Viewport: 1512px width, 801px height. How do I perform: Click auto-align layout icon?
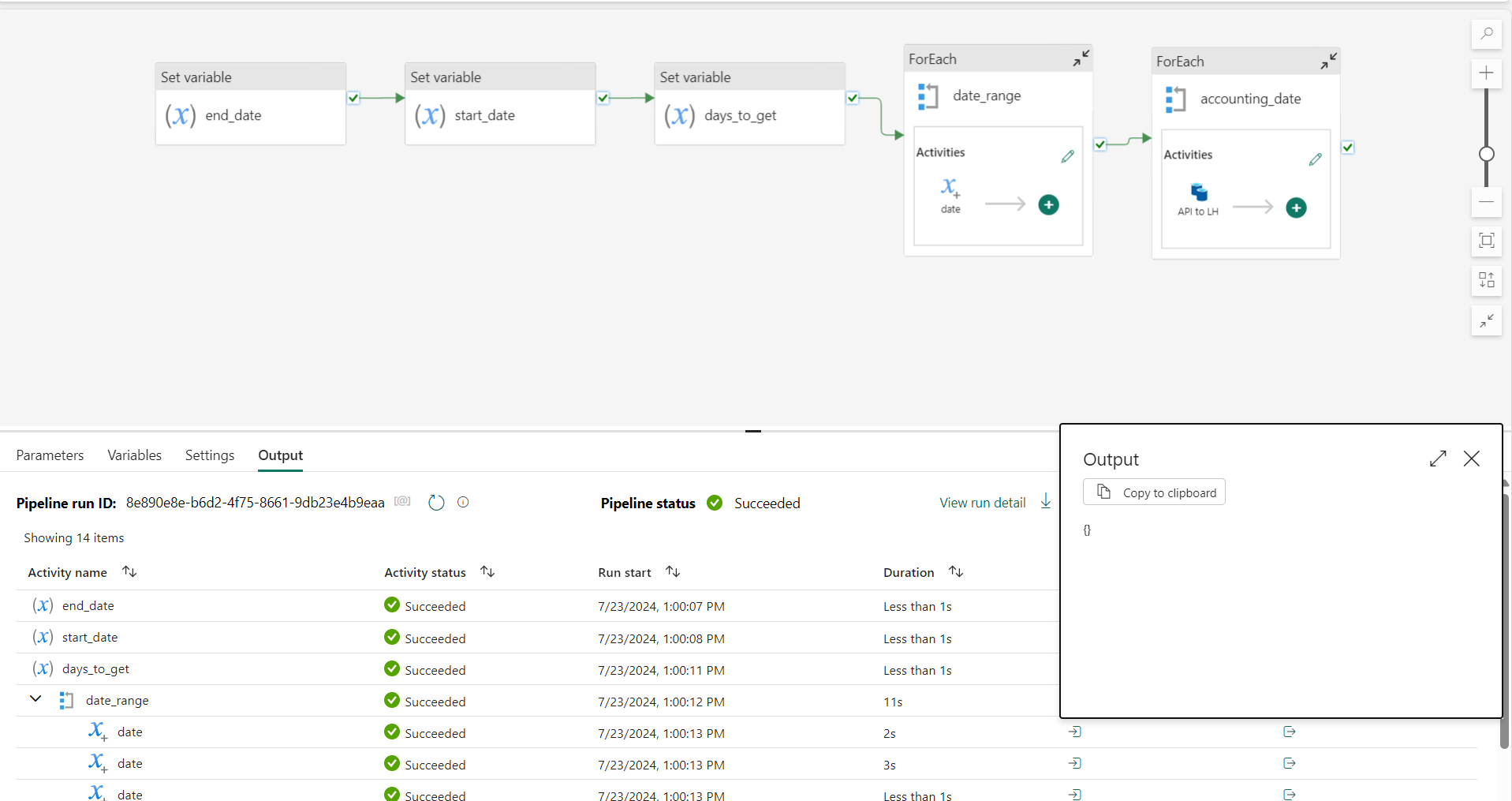pos(1486,280)
